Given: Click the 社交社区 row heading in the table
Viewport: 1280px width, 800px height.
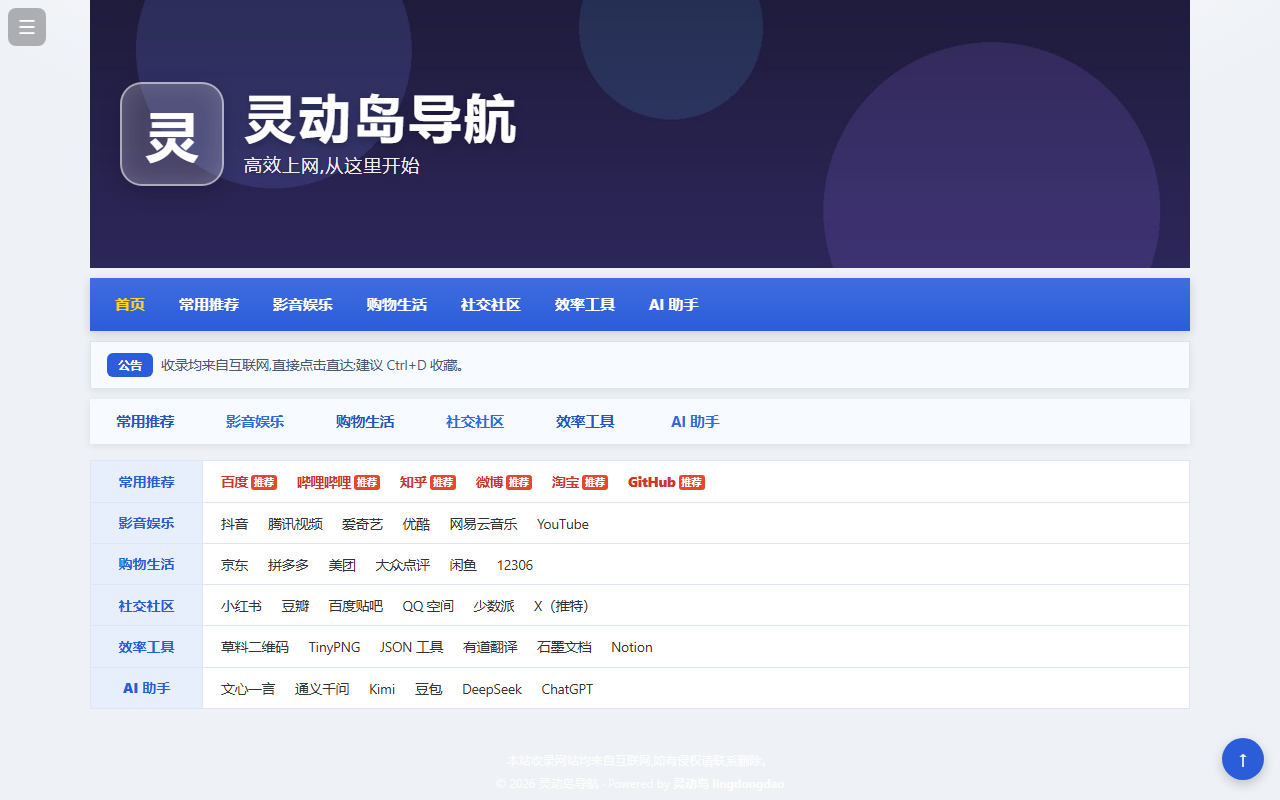Looking at the screenshot, I should pyautogui.click(x=146, y=606).
